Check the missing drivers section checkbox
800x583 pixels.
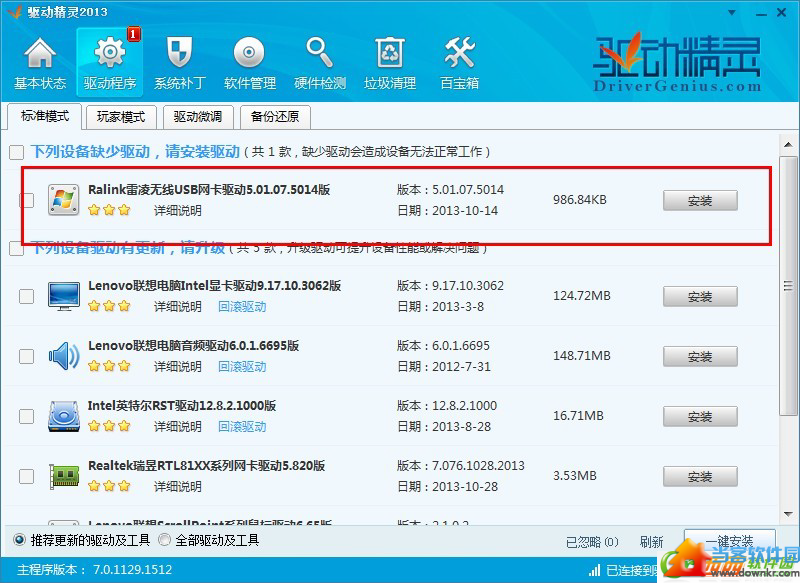[x=16, y=152]
